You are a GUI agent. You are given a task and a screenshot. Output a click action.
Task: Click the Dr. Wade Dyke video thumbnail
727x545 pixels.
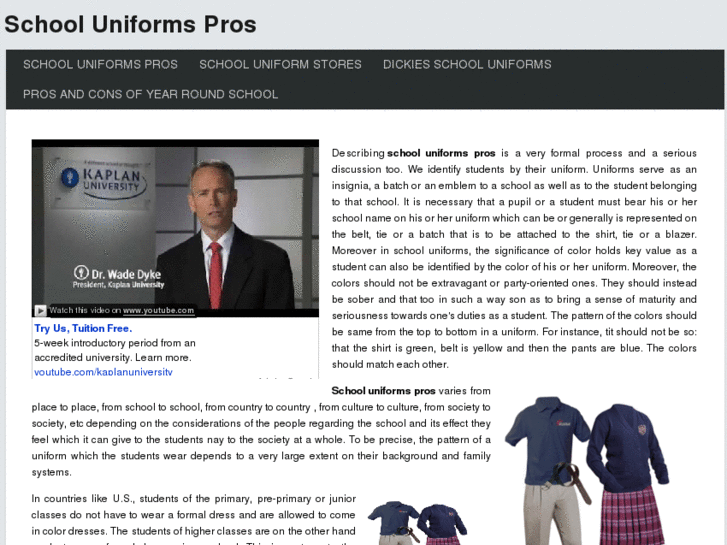(175, 228)
